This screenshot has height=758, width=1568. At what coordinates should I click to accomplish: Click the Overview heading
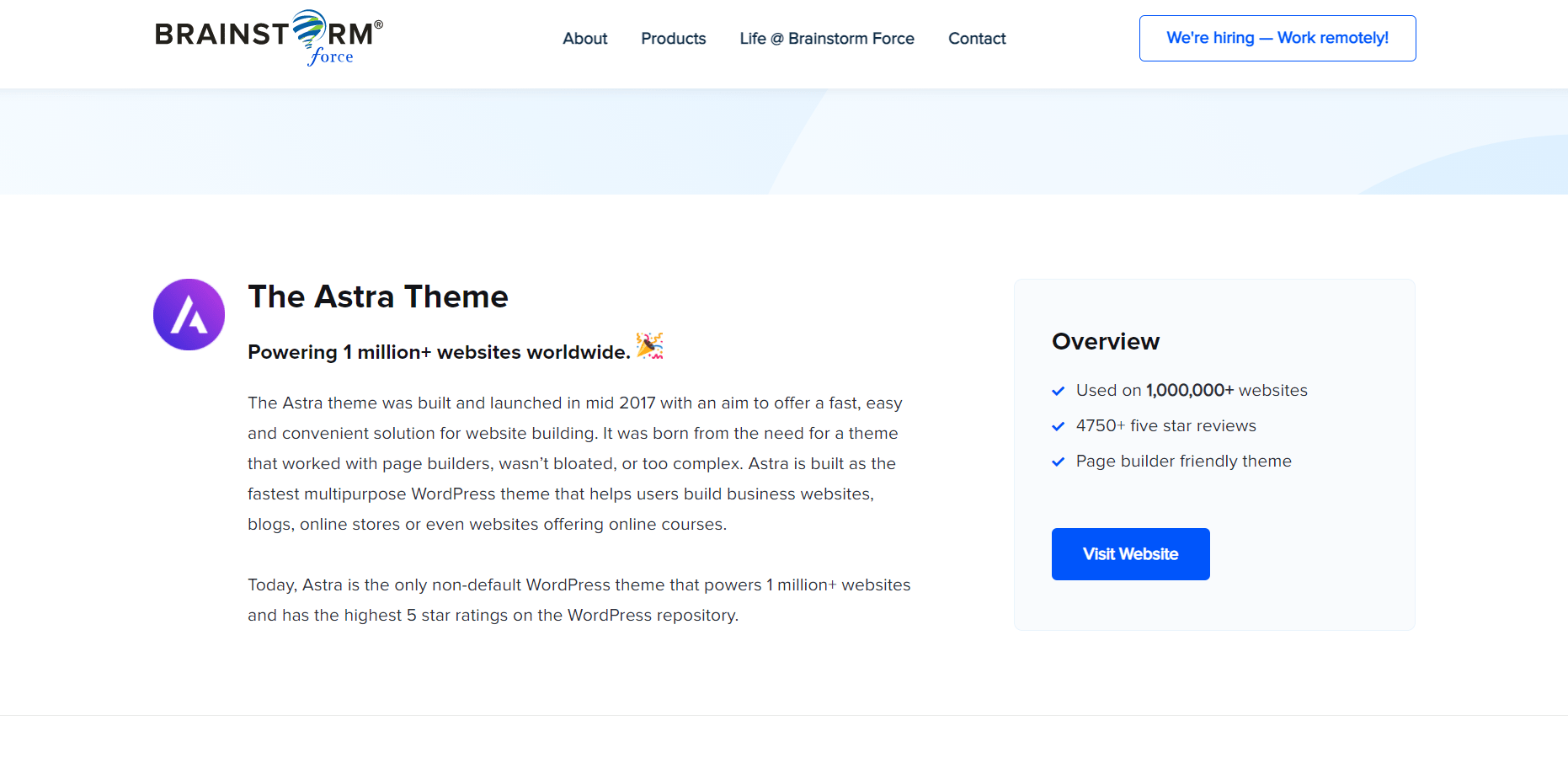point(1106,341)
